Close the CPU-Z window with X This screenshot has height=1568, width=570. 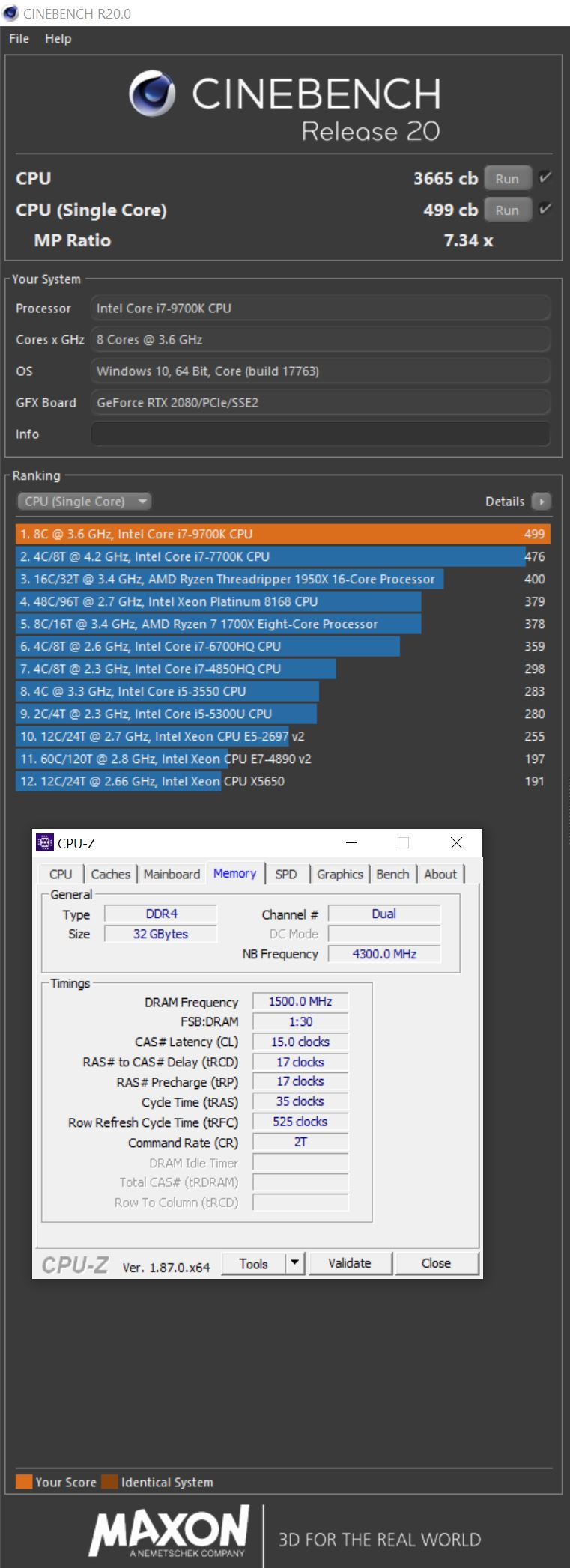click(x=456, y=843)
